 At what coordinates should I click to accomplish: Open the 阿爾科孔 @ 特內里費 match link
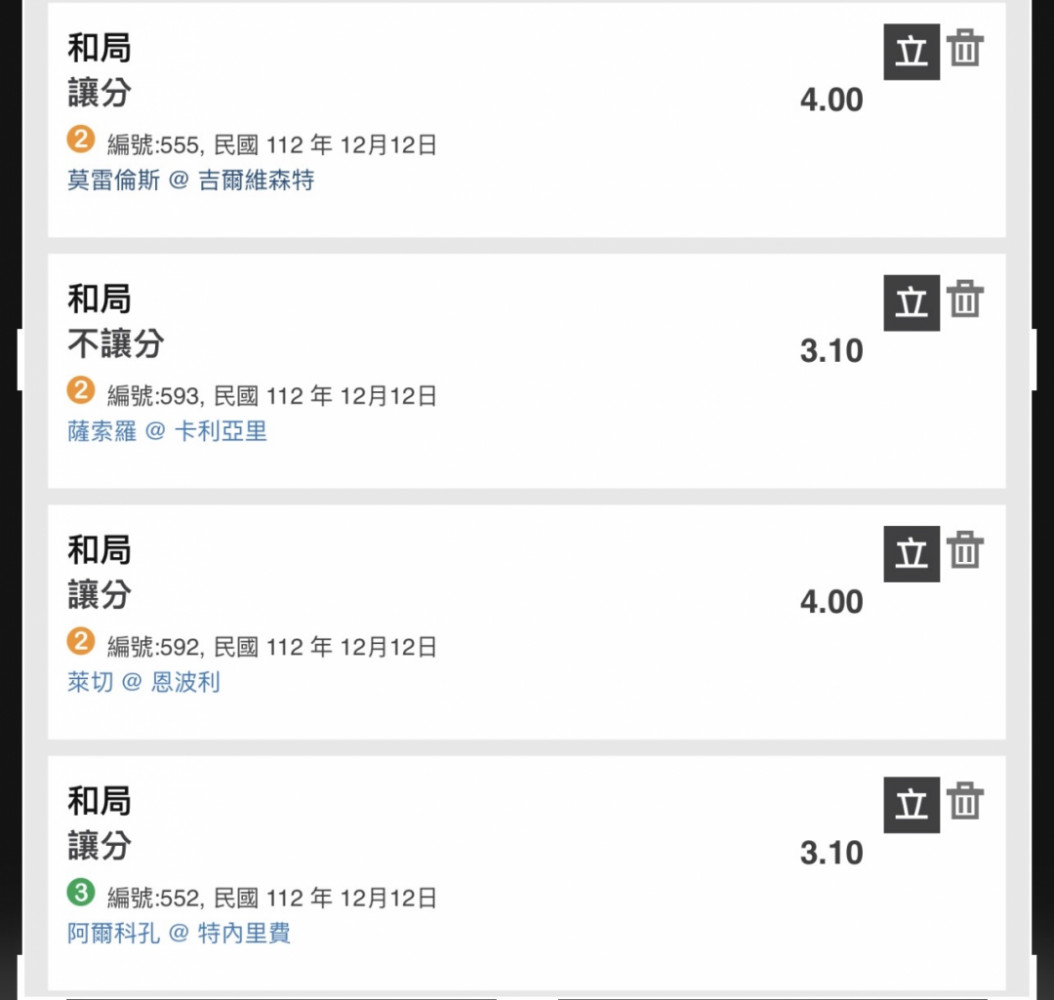point(179,933)
